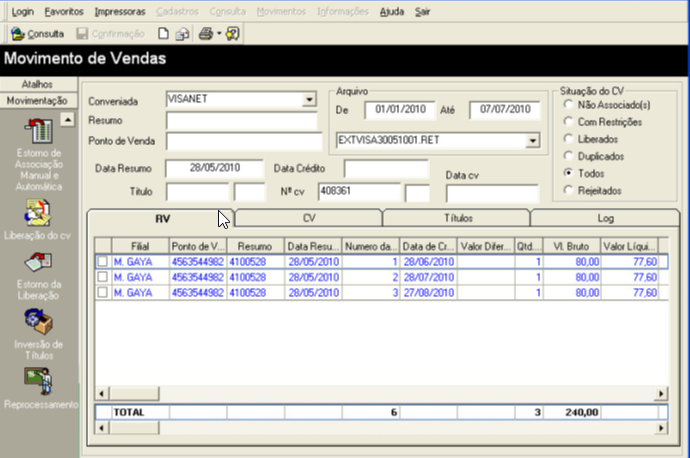
Task: Click the Movimentação sidebar button
Action: 38,101
